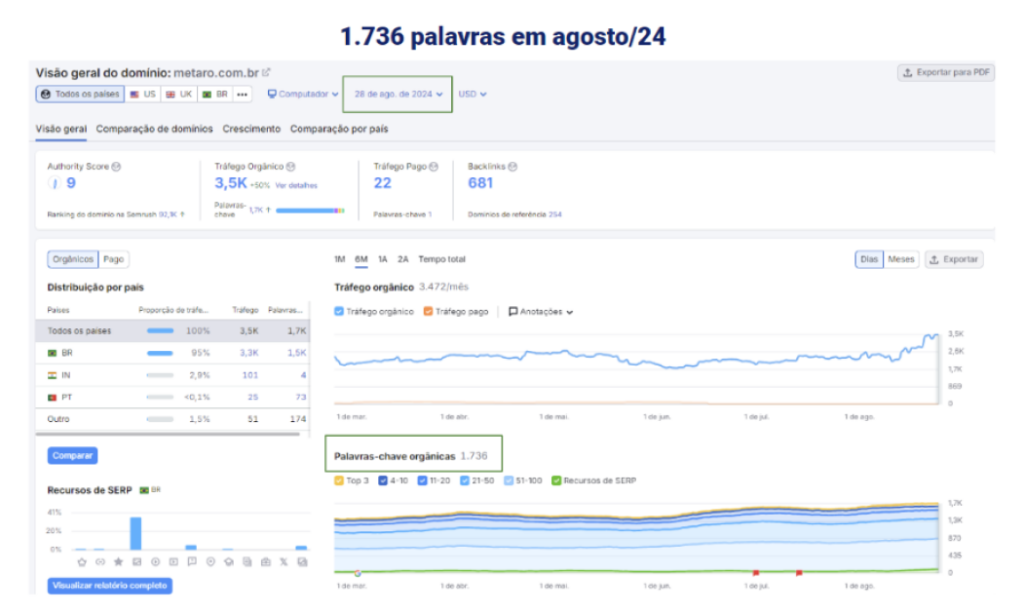Open metaro.com.br external link icon
The image size is (1024, 614).
click(267, 73)
